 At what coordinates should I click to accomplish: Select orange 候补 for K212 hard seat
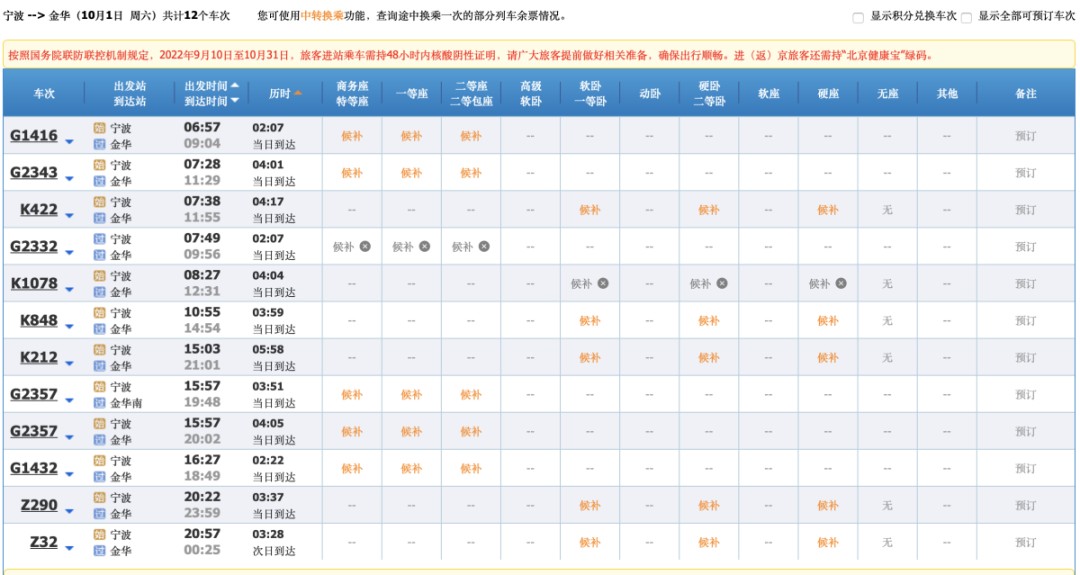point(828,358)
